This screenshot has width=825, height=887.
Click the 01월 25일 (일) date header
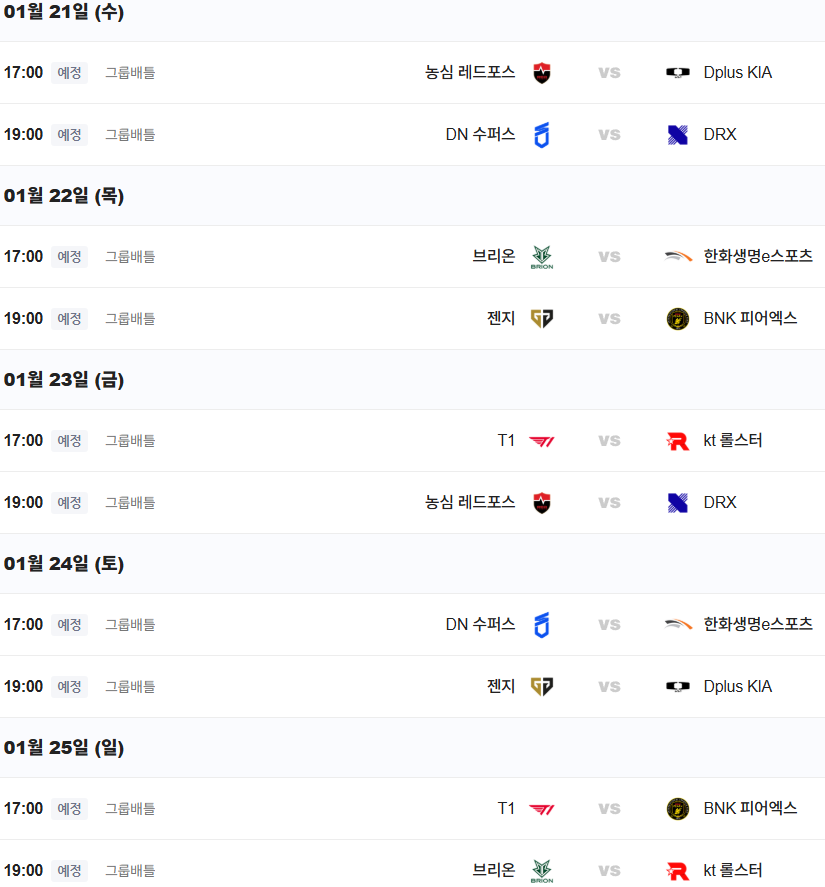point(64,748)
